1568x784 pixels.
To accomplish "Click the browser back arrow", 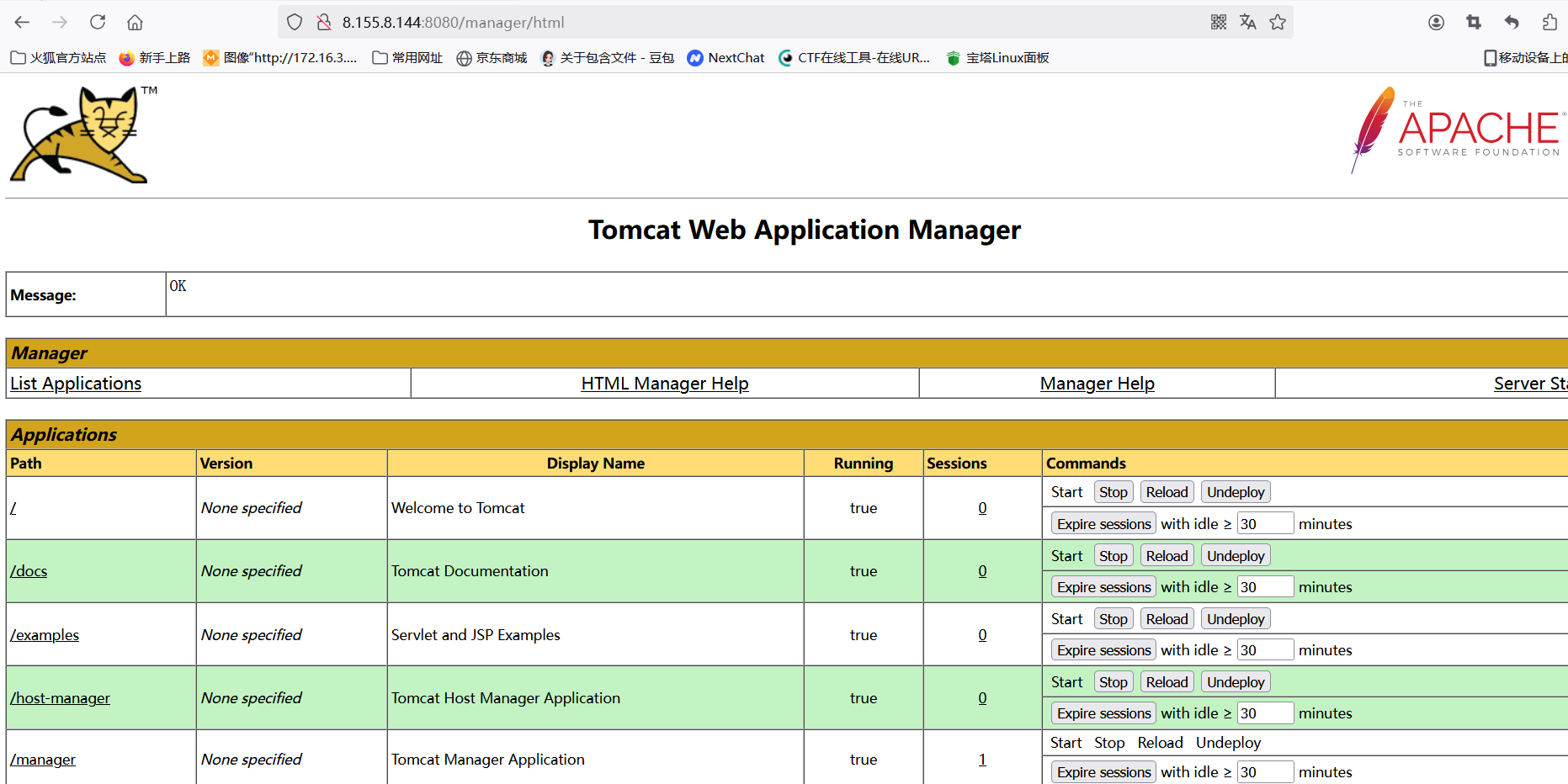I will point(23,23).
